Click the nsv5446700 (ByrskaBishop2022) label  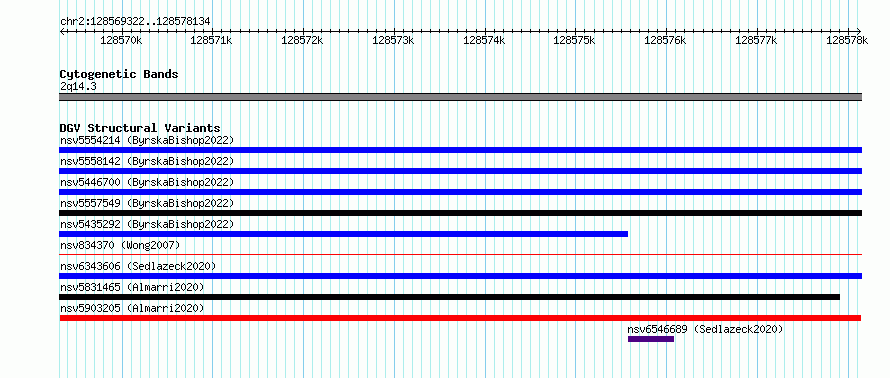147,182
